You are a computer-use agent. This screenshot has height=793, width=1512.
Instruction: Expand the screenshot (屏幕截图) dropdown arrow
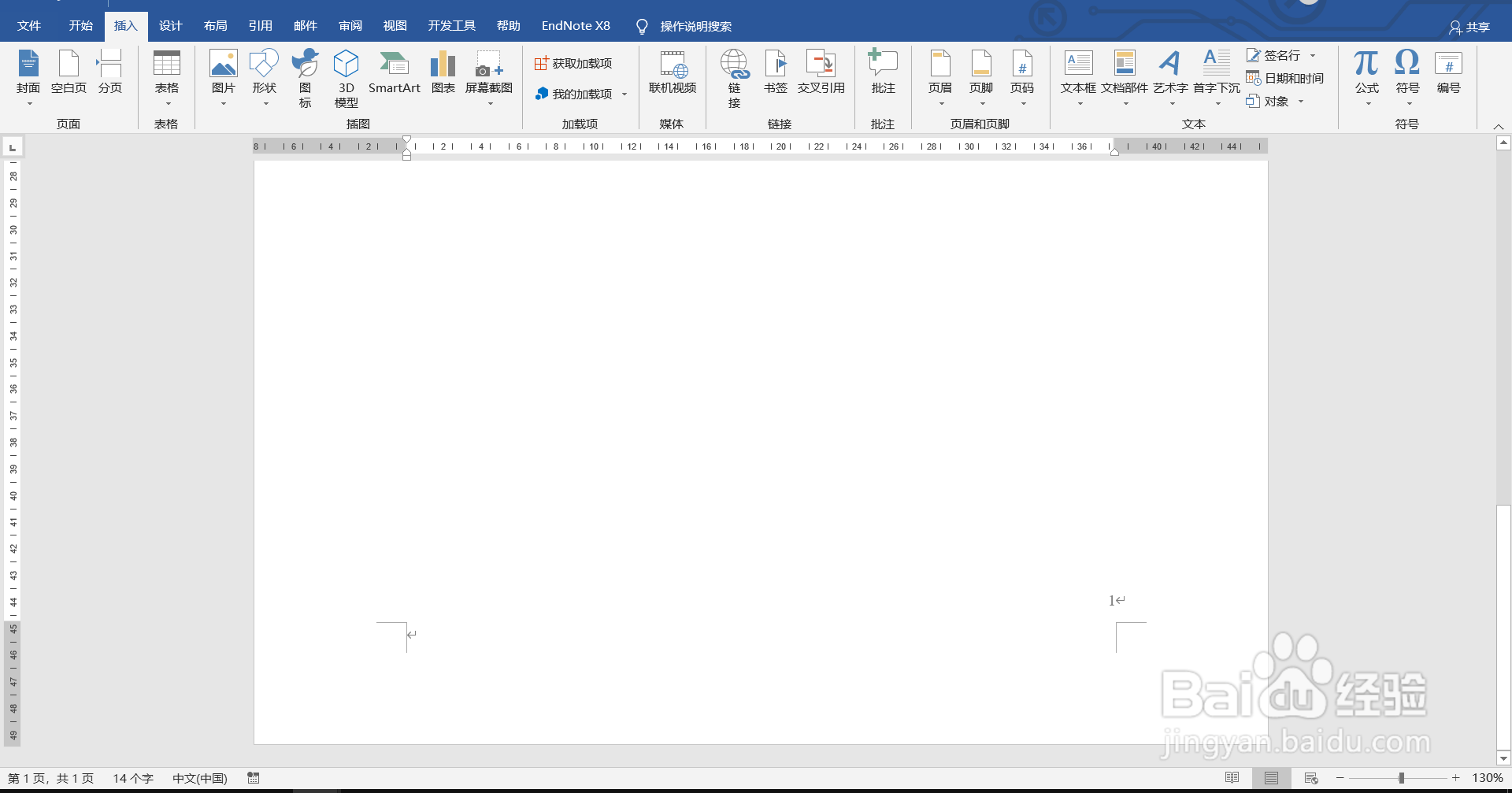(x=490, y=104)
